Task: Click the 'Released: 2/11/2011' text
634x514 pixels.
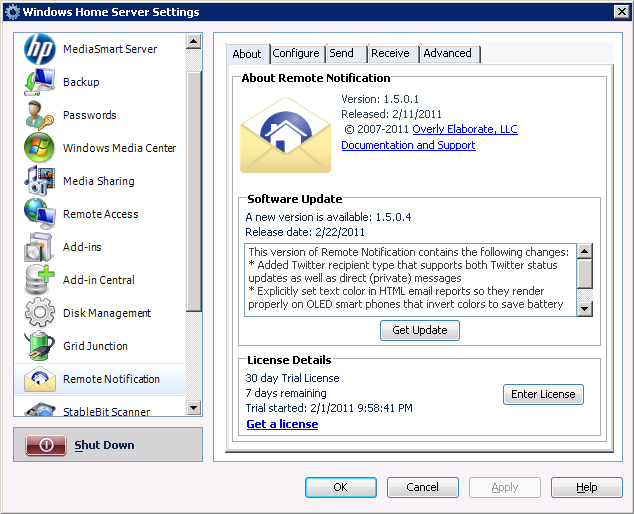Action: tap(391, 114)
